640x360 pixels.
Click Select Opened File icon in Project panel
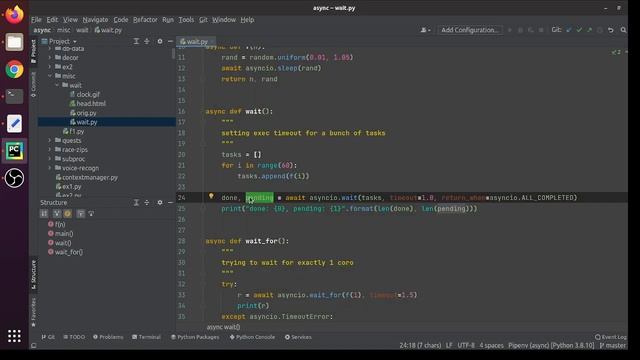point(136,41)
